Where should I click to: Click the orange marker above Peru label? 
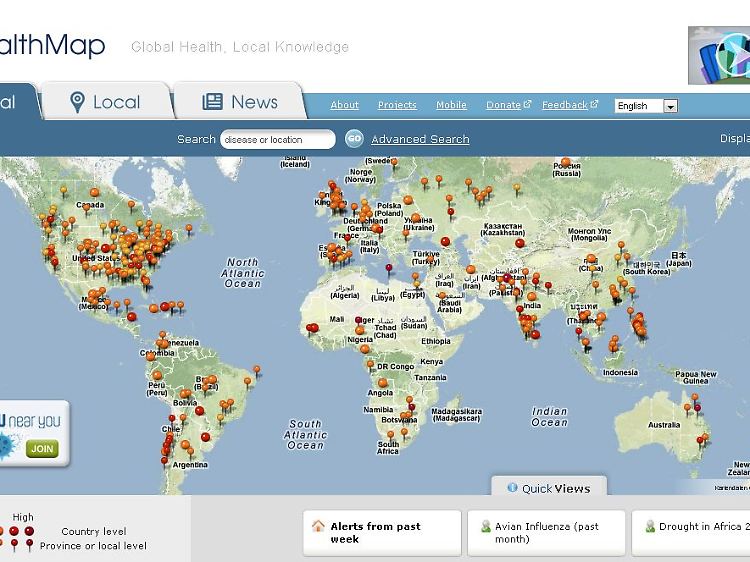point(157,375)
